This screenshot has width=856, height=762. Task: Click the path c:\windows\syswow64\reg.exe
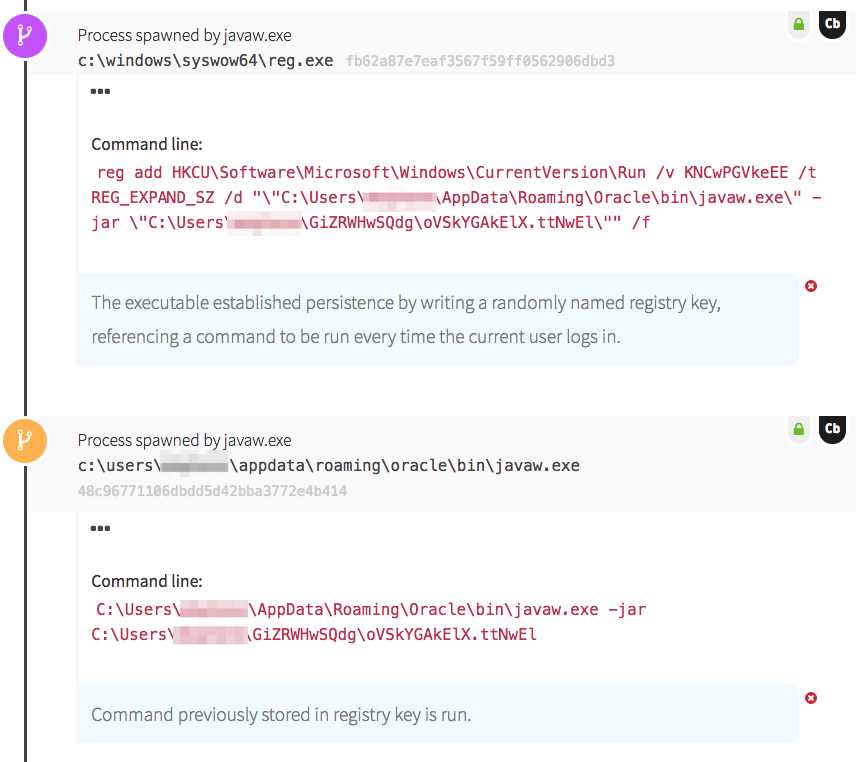click(x=204, y=60)
